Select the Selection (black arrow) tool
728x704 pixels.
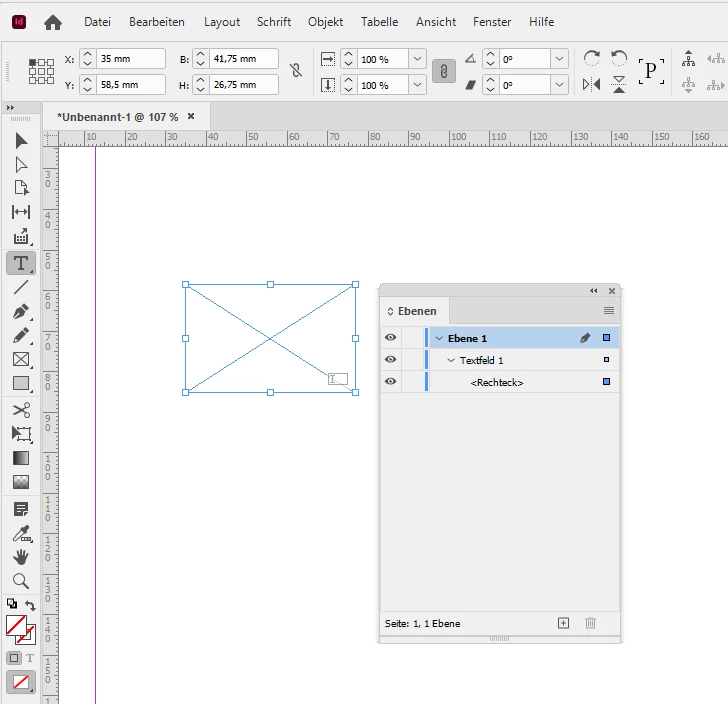[x=21, y=141]
